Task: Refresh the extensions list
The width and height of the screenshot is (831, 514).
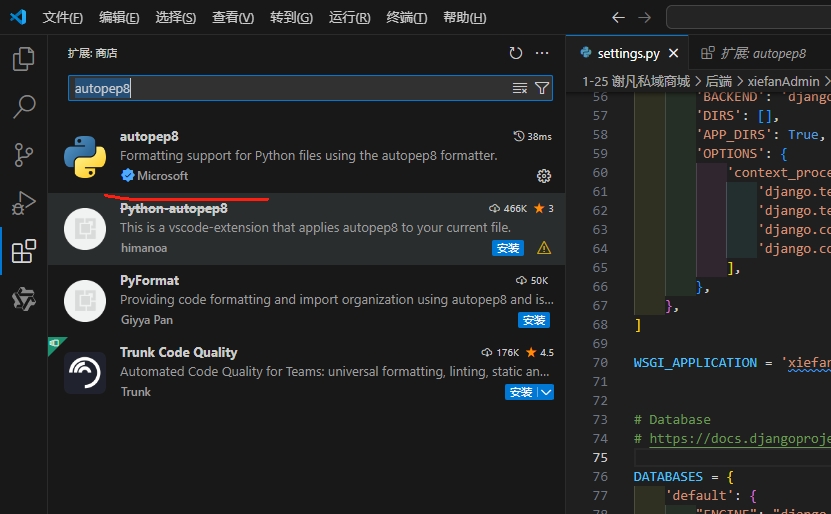Action: (x=516, y=53)
